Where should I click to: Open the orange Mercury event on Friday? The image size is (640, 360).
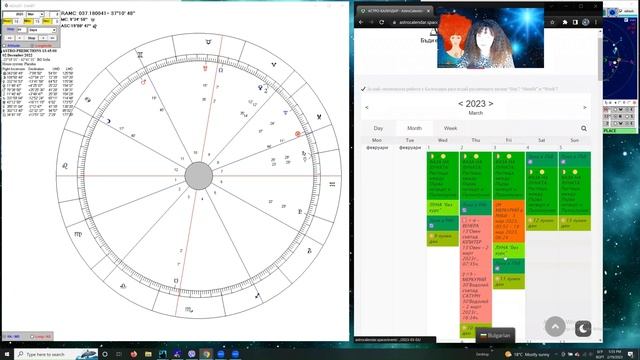[x=509, y=221]
